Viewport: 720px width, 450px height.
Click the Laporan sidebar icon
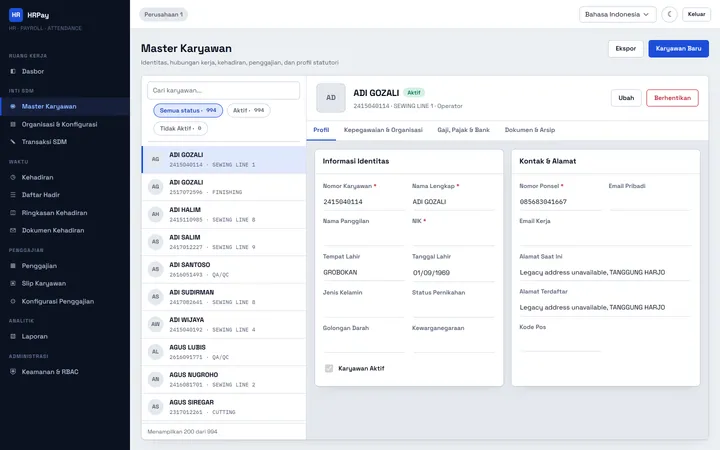pyautogui.click(x=13, y=336)
